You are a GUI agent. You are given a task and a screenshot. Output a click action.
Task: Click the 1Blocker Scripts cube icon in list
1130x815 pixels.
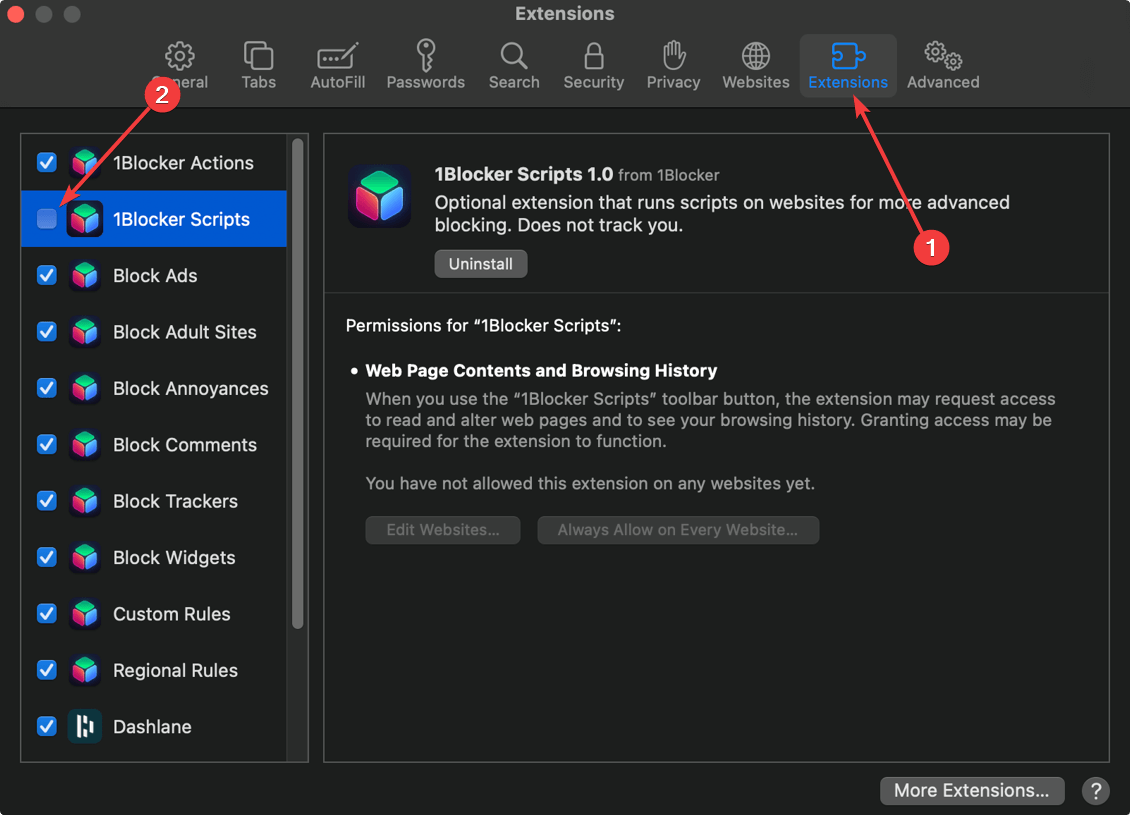[85, 219]
